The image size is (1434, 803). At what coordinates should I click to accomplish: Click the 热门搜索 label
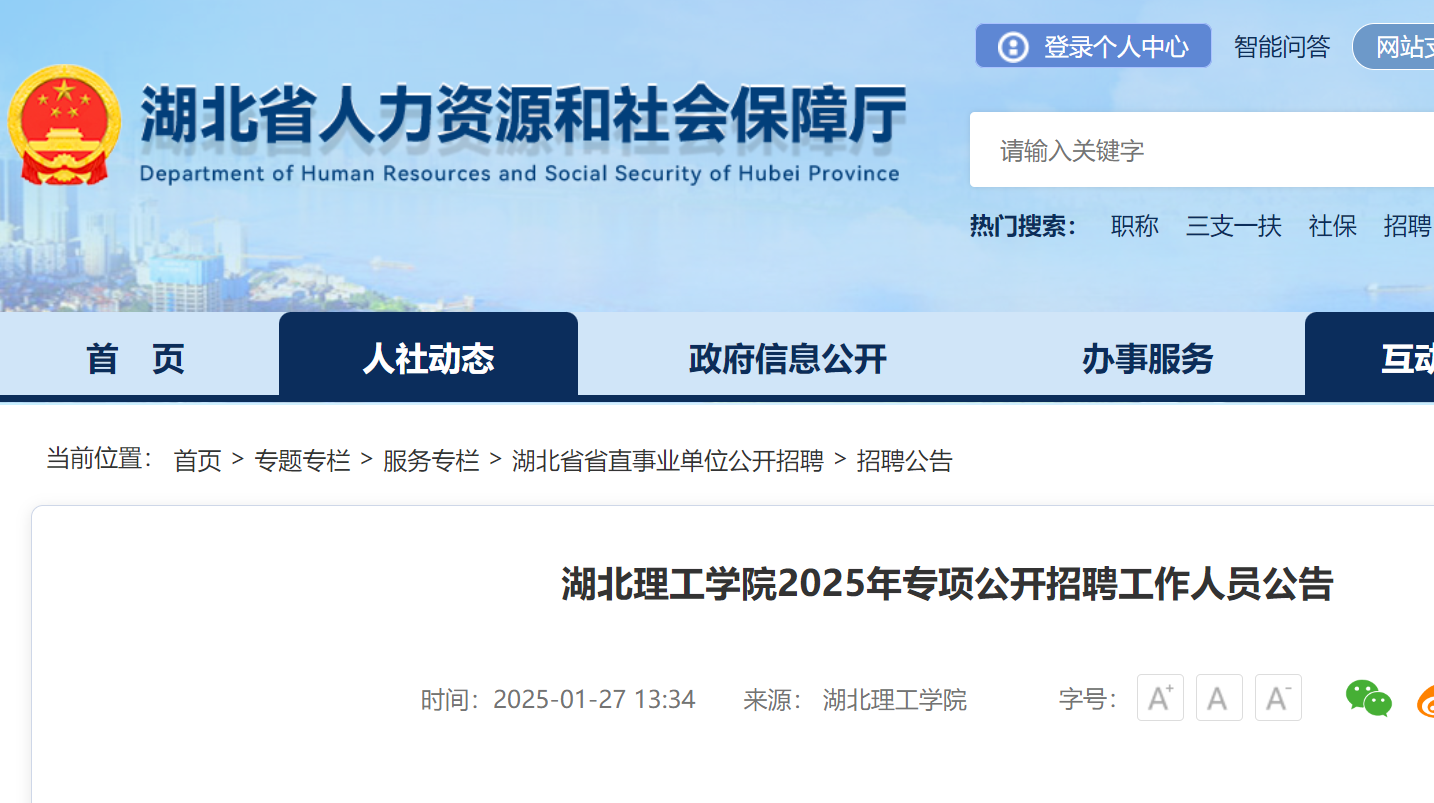[x=1023, y=226]
